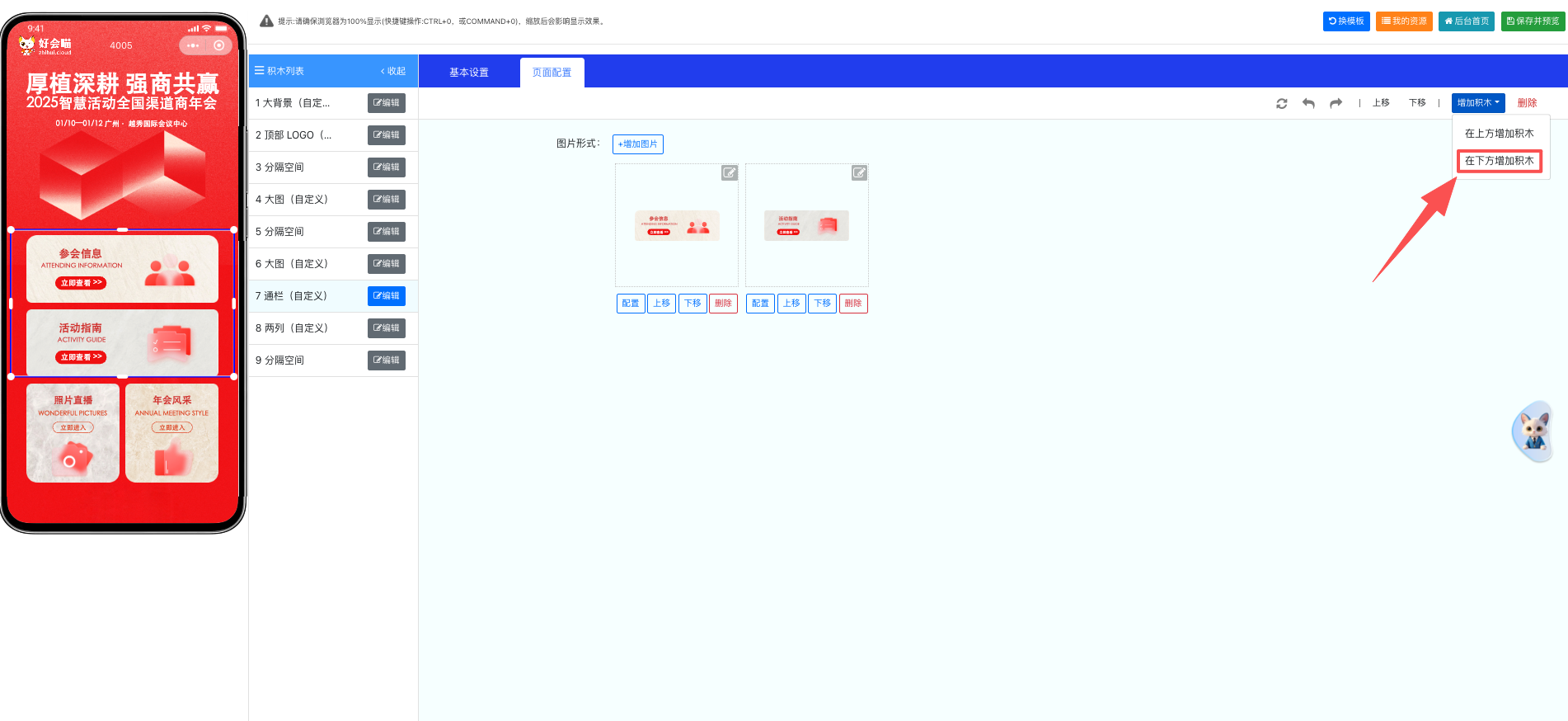Click the cat mascot assistant icon
The image size is (1568, 721).
(1533, 431)
